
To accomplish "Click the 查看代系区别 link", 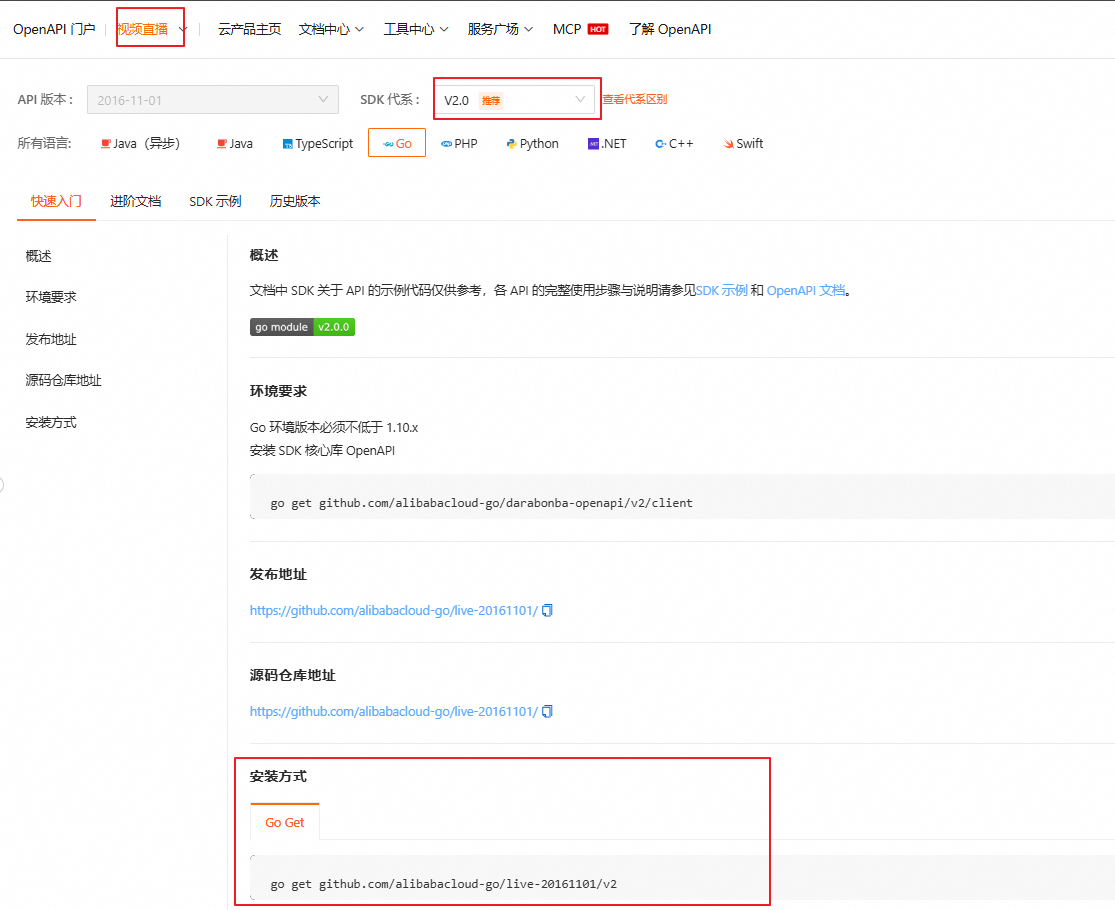I will (x=635, y=100).
